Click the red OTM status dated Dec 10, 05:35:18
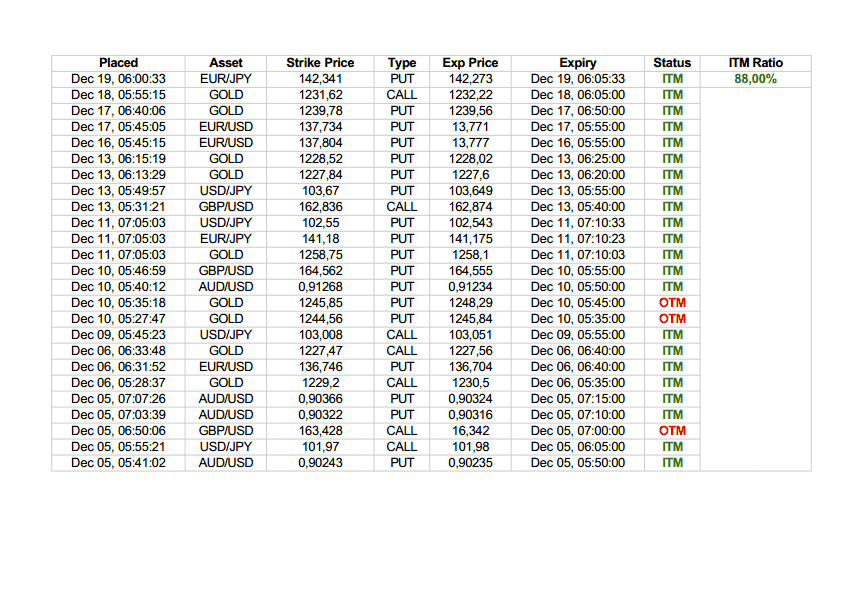Screen dimensions: 863x611 coord(671,302)
